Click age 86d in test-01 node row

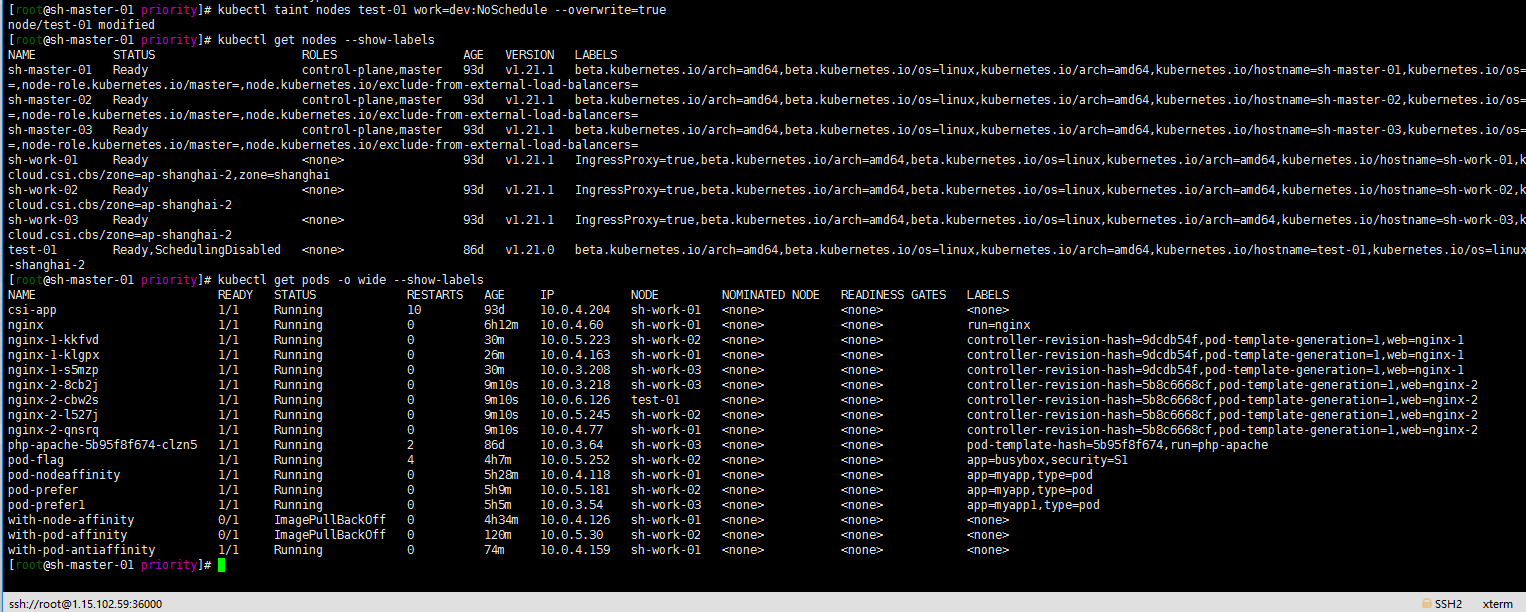[x=473, y=249]
